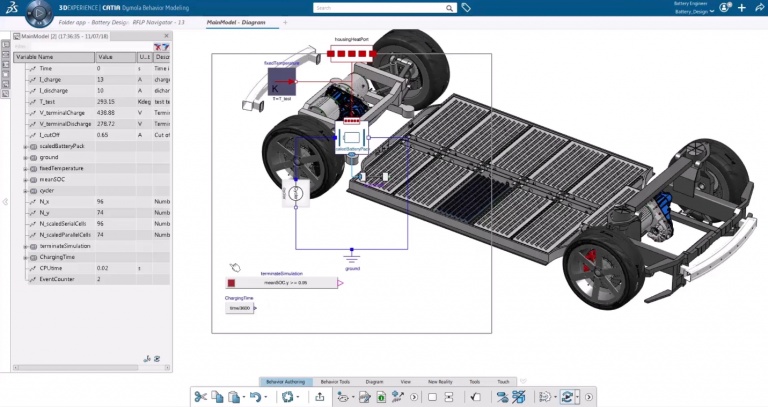Click the ground symbol in diagram

pyautogui.click(x=352, y=257)
